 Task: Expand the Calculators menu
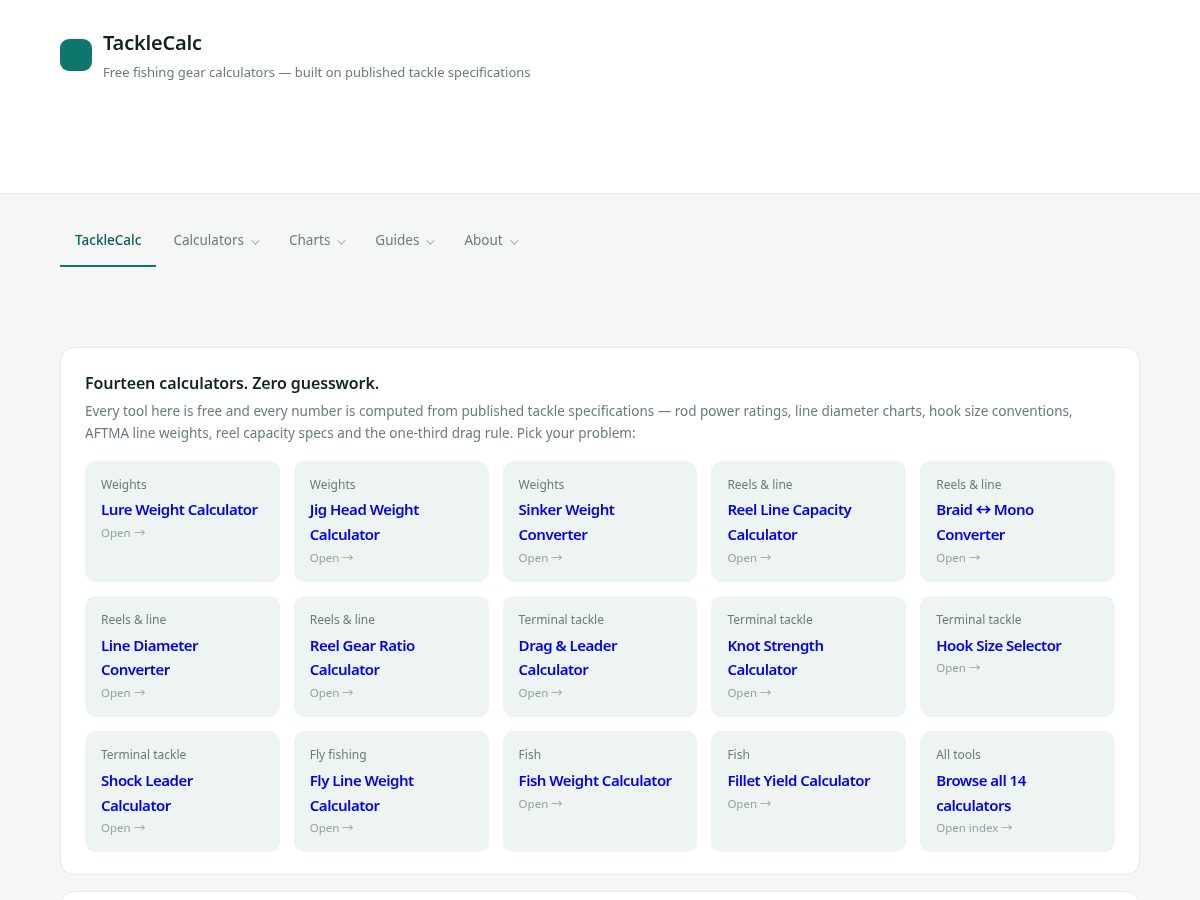(216, 240)
